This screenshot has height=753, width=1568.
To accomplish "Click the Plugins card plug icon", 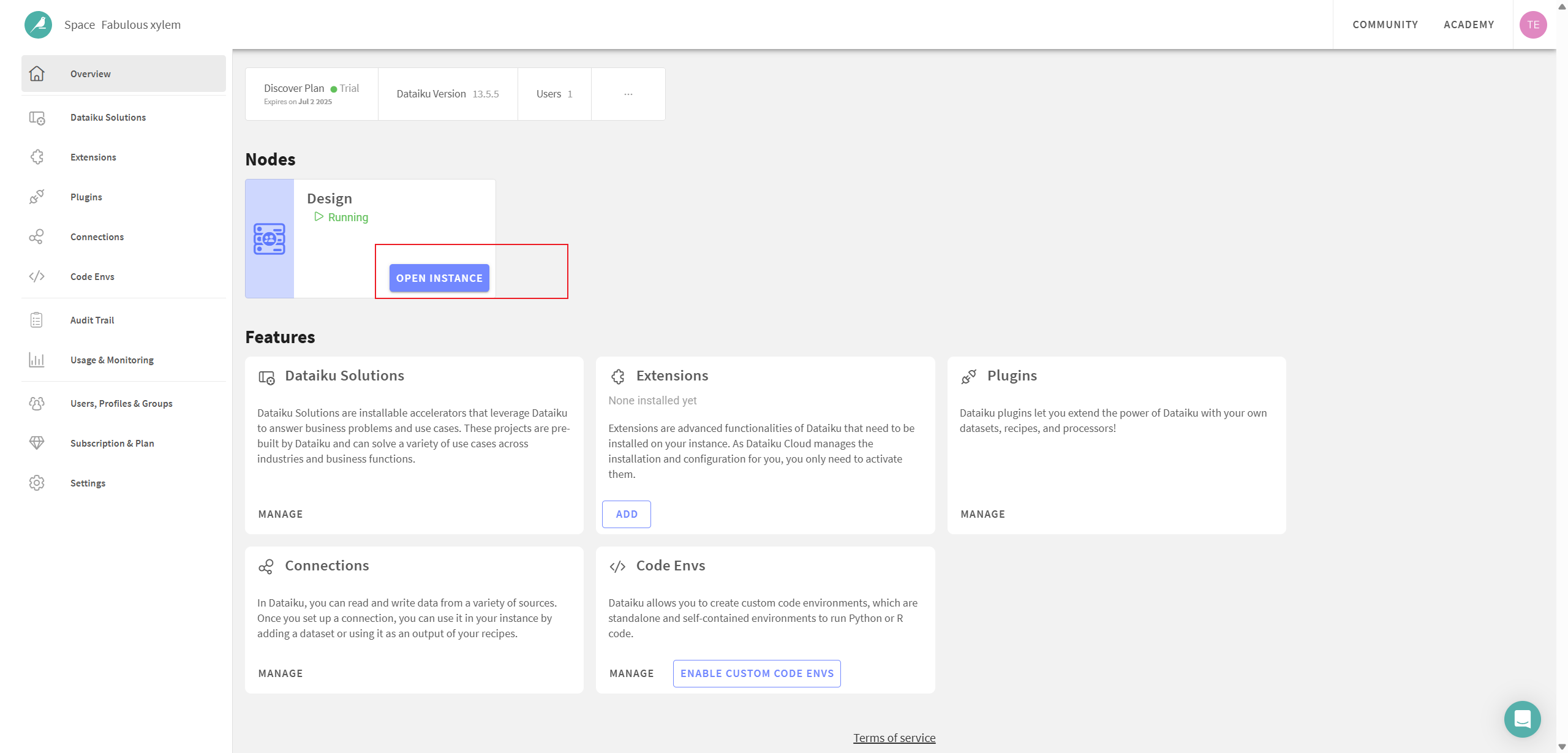I will click(x=969, y=377).
